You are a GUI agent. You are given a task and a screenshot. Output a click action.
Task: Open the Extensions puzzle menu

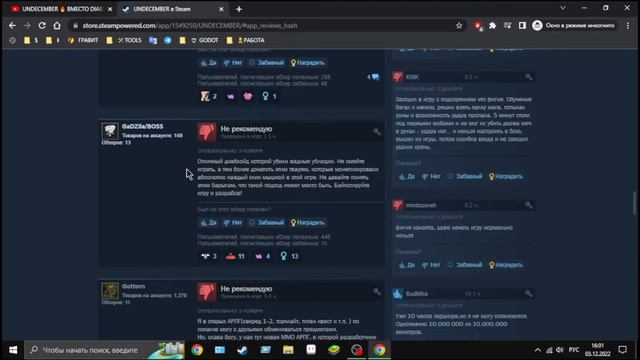(x=493, y=25)
